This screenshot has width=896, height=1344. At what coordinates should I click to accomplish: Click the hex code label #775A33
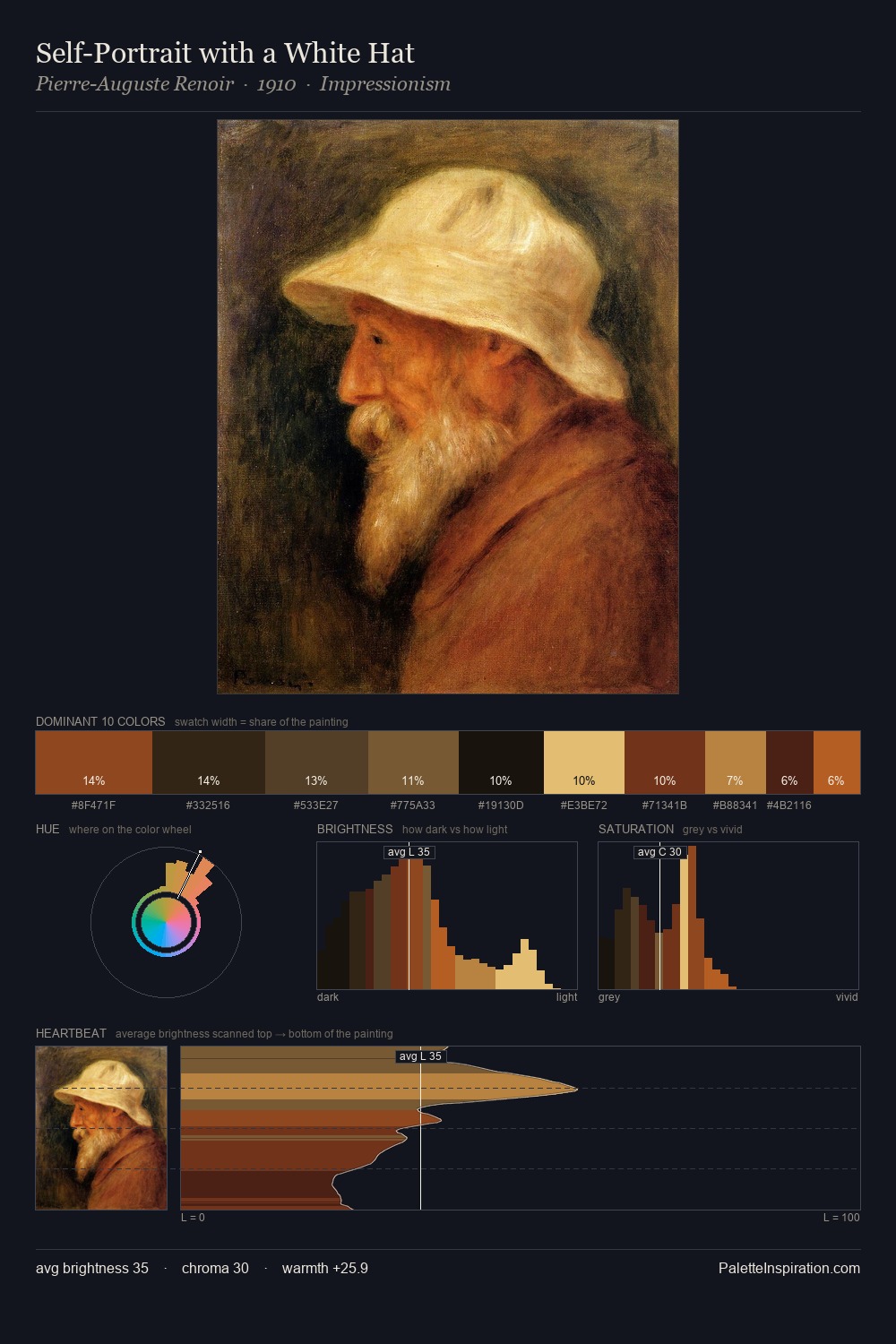coord(413,806)
